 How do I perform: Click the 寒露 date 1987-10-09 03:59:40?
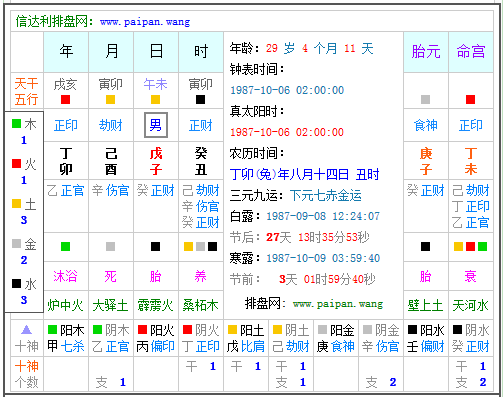coord(323,258)
